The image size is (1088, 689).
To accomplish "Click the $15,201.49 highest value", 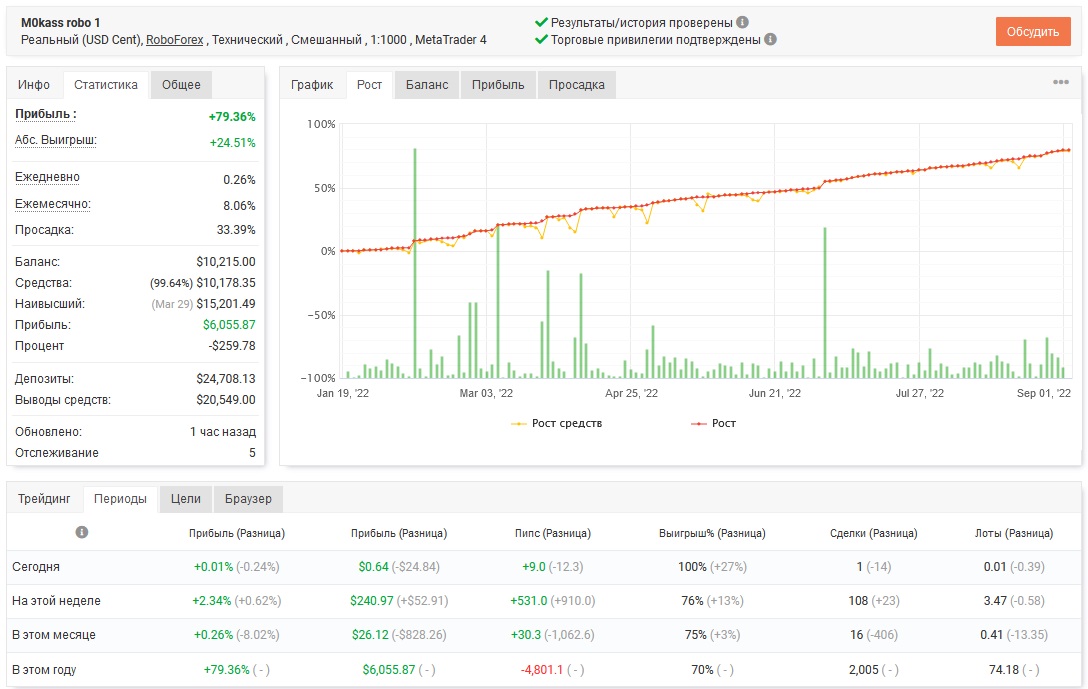I will click(x=226, y=304).
